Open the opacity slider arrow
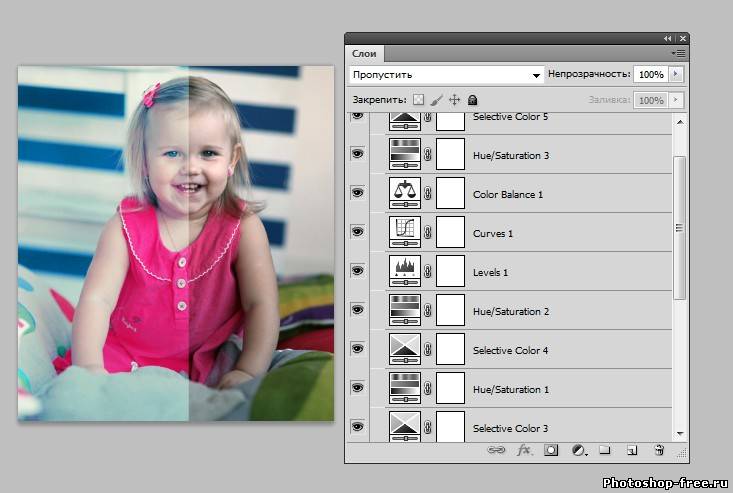Screen dimensions: 733x493 [x=677, y=75]
